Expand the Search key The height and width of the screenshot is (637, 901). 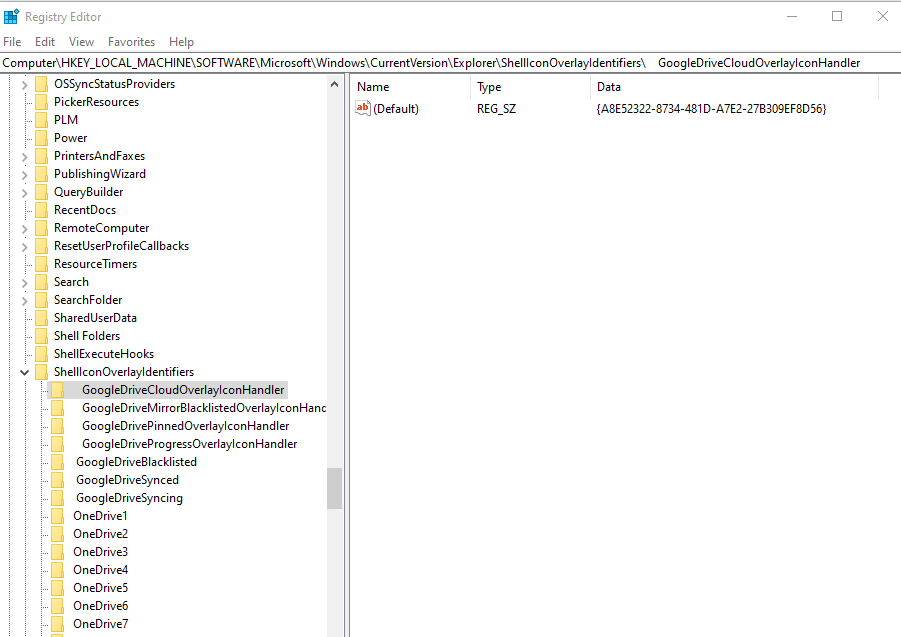tap(24, 283)
